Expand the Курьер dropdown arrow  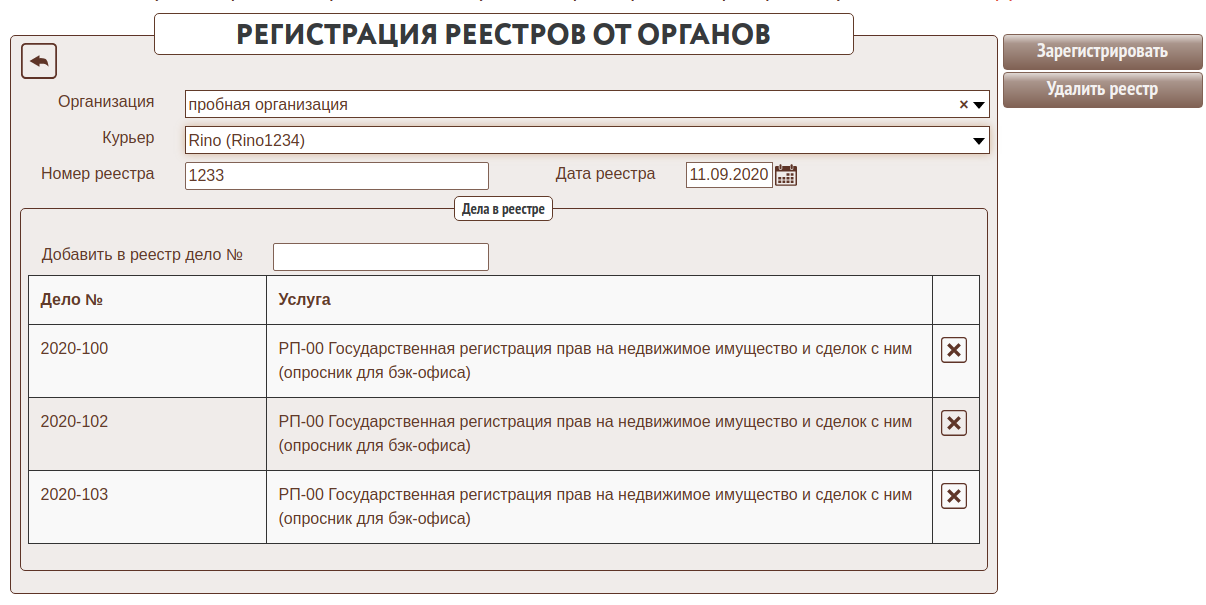[980, 141]
